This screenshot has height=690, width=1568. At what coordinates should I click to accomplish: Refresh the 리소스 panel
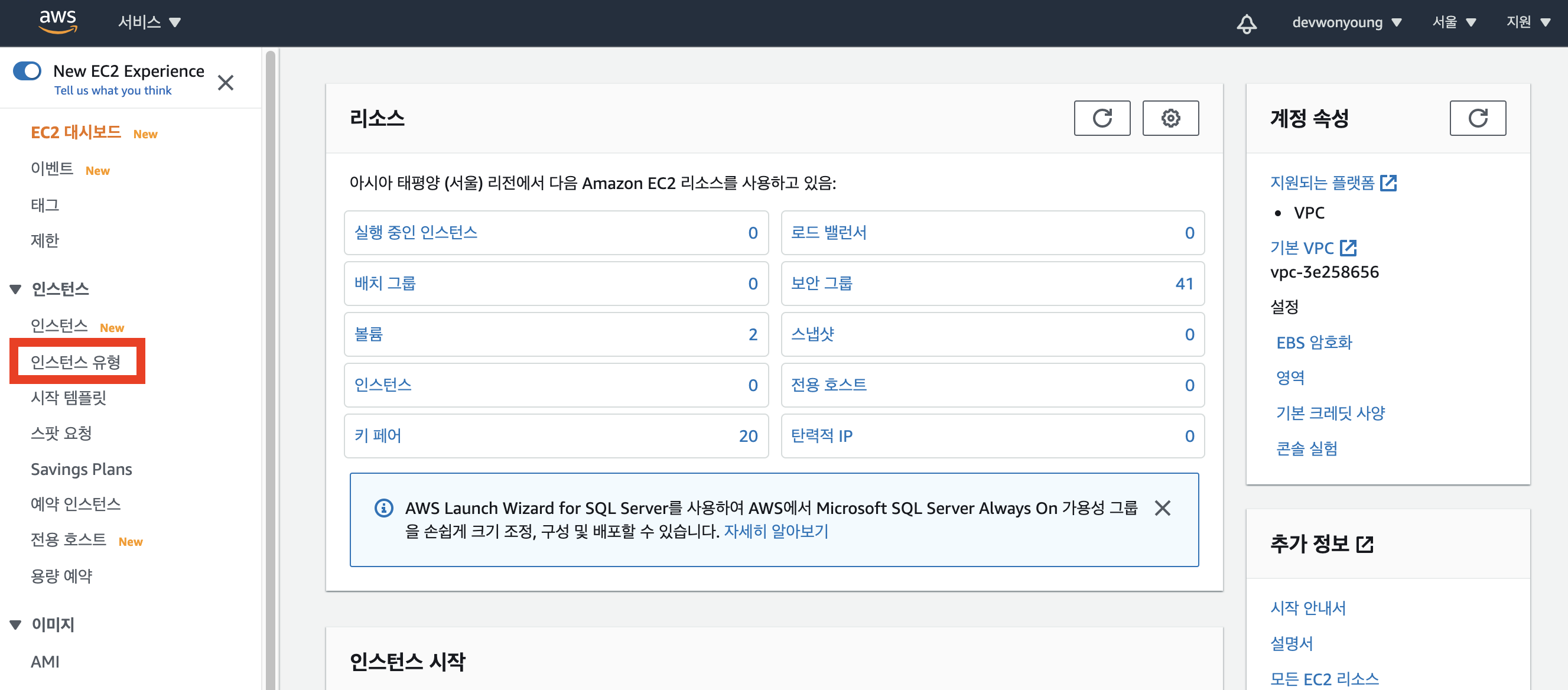1101,118
